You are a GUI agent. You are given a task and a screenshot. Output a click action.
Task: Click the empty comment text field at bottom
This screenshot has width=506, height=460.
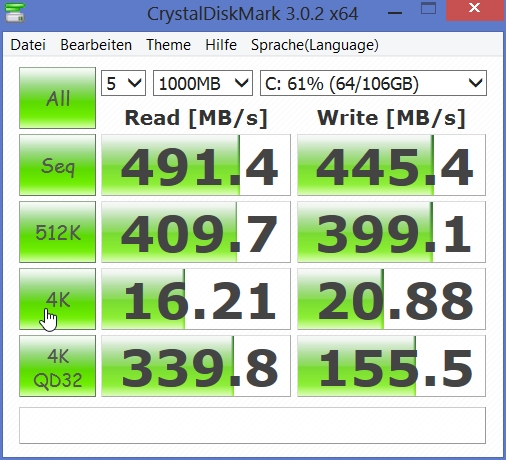coord(252,425)
